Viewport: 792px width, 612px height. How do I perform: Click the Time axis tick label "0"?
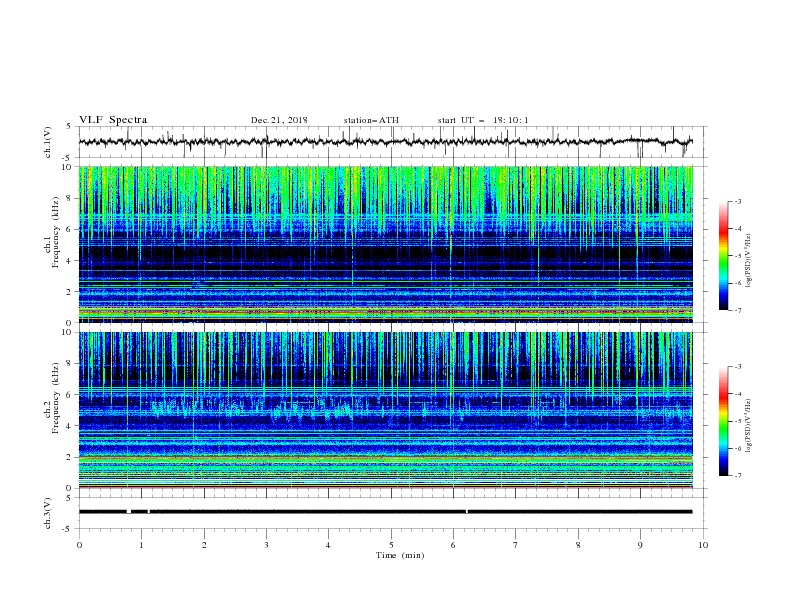pos(79,545)
